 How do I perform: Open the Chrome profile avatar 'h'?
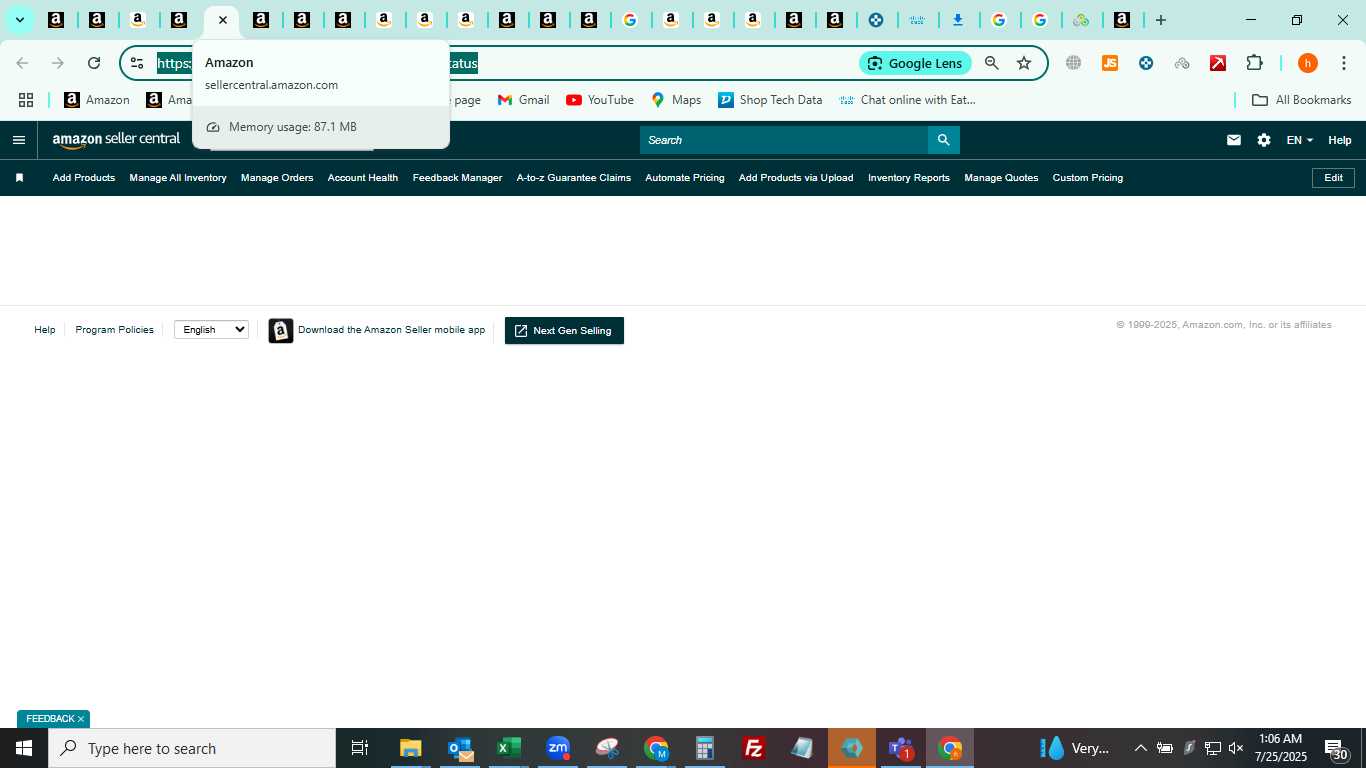(1308, 63)
